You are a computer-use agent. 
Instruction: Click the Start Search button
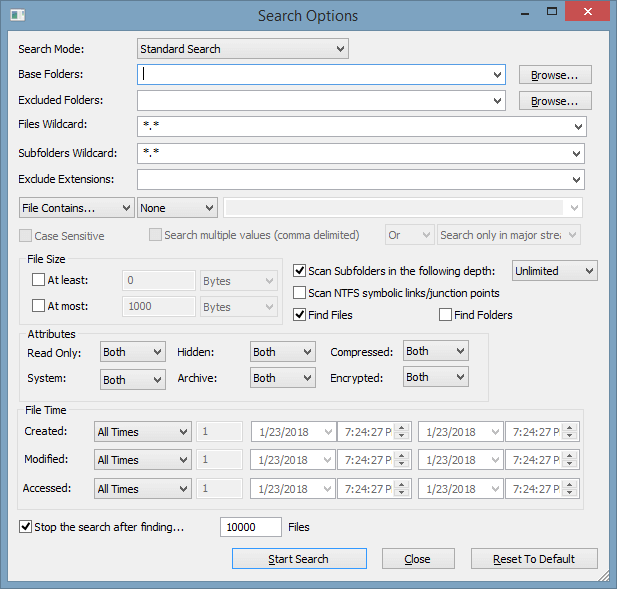pyautogui.click(x=299, y=559)
